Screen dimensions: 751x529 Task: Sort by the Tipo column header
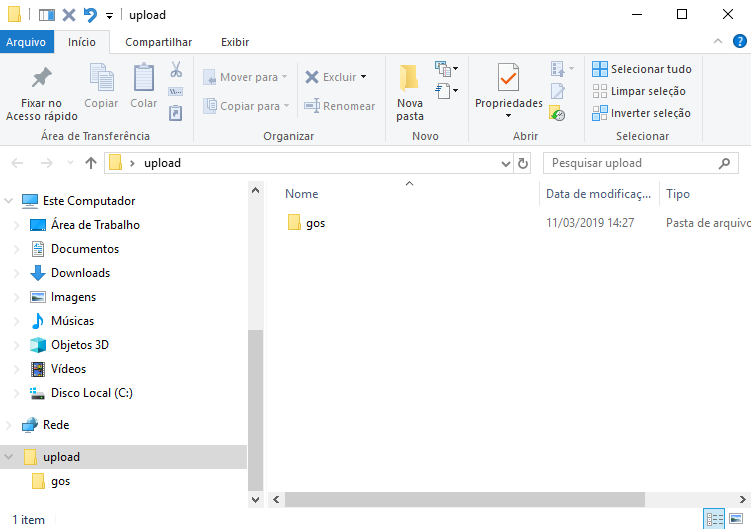[x=678, y=194]
